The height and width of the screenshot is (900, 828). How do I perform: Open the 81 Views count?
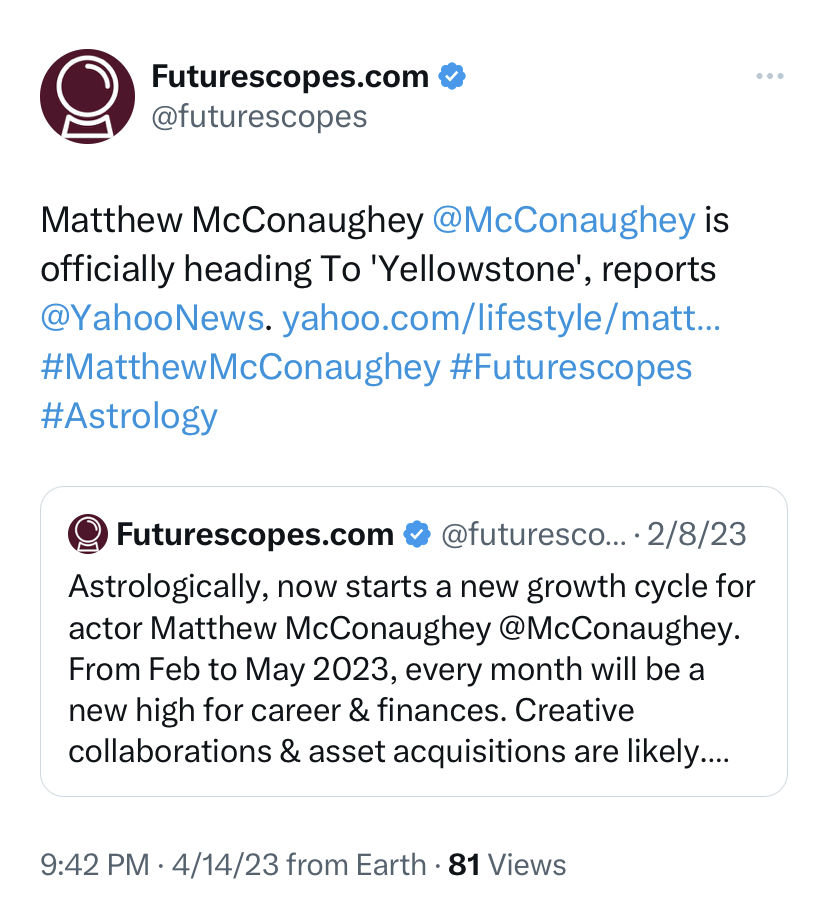507,865
